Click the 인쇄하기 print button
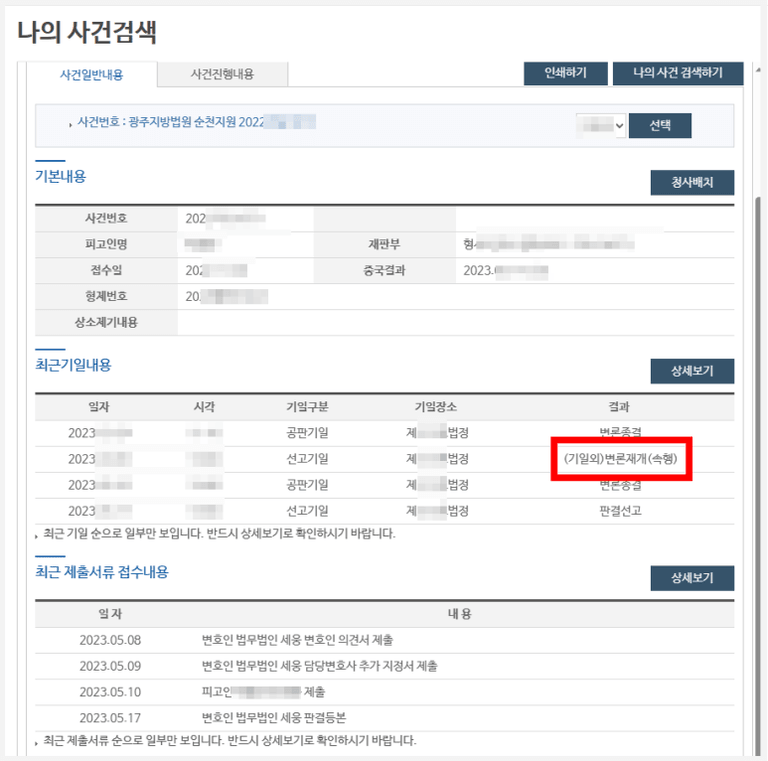This screenshot has width=768, height=761. click(x=565, y=73)
